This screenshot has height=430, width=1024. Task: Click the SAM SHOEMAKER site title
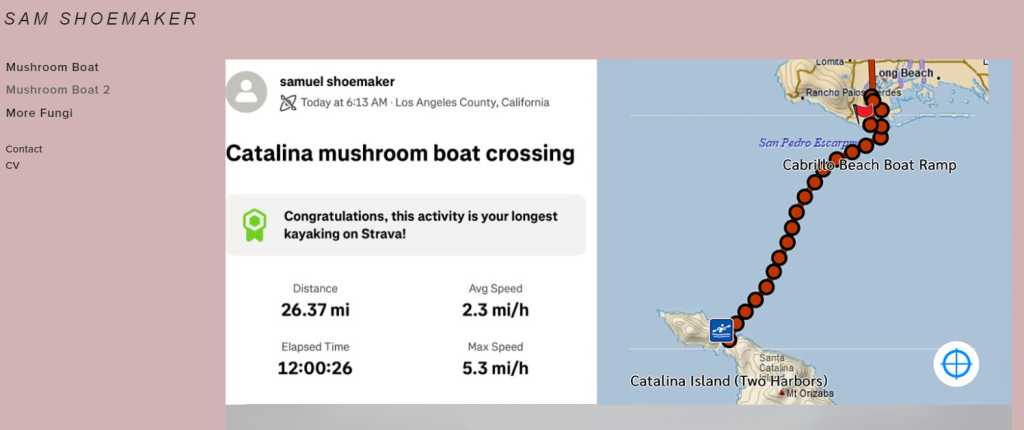(x=101, y=19)
